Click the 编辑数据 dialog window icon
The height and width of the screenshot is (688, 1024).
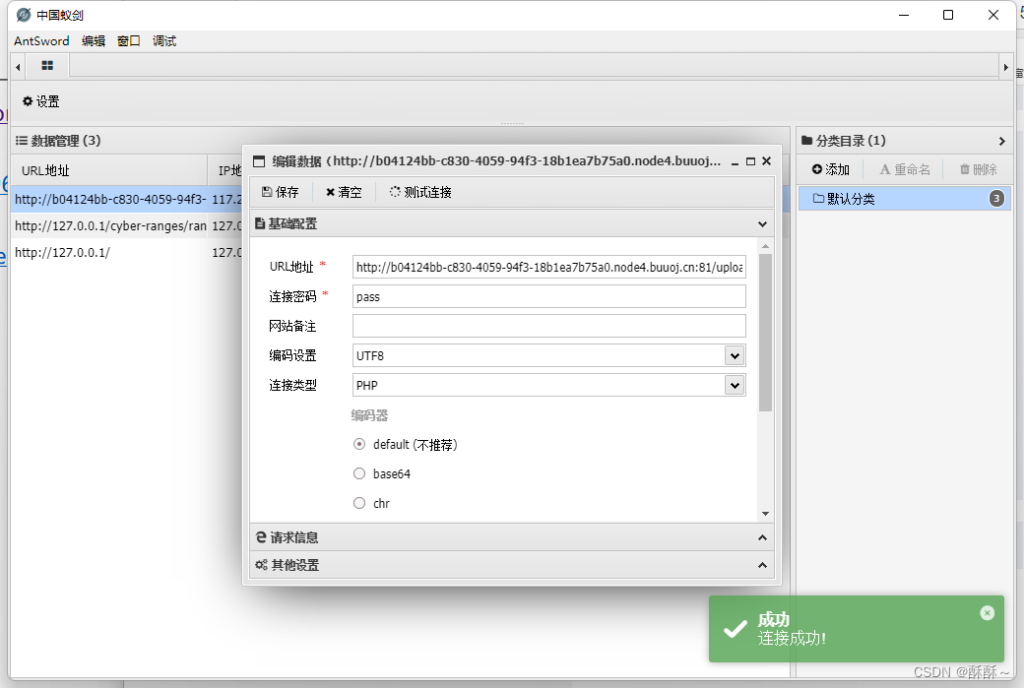[x=259, y=161]
